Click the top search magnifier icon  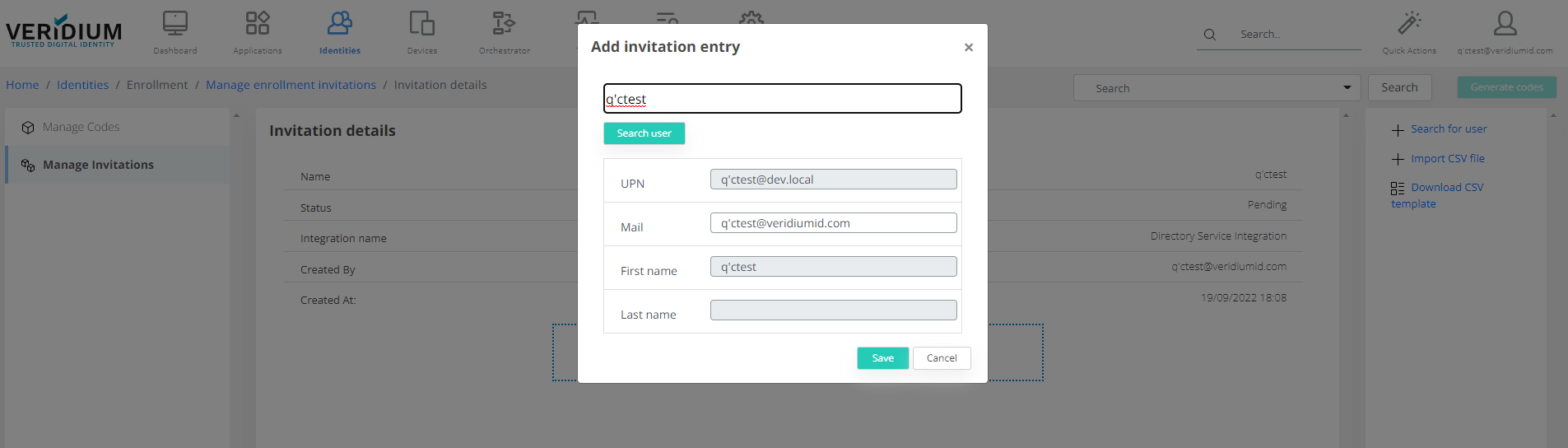click(1210, 35)
